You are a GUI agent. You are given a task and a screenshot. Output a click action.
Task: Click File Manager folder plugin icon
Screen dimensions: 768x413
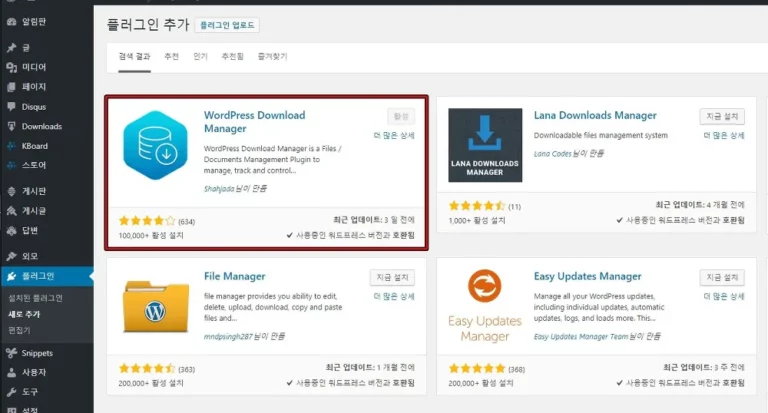(155, 306)
